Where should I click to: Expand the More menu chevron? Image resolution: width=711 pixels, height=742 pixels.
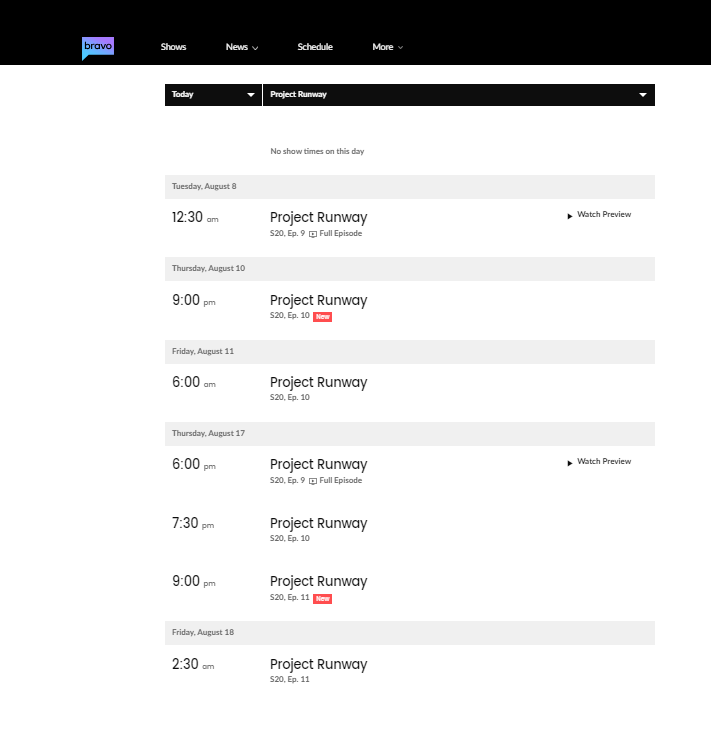(x=400, y=48)
